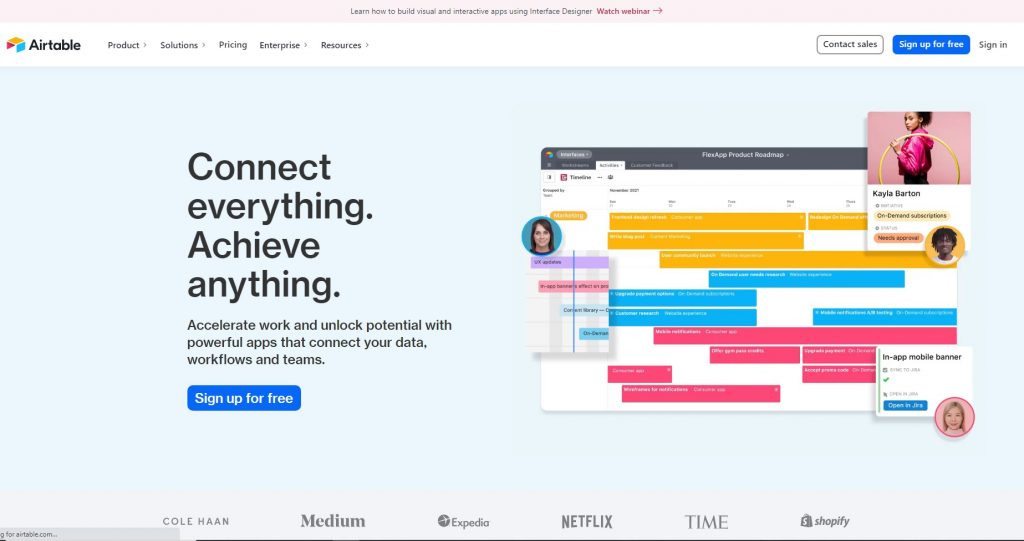The width and height of the screenshot is (1024, 541).
Task: Click the Marketing group tag
Action: click(568, 216)
